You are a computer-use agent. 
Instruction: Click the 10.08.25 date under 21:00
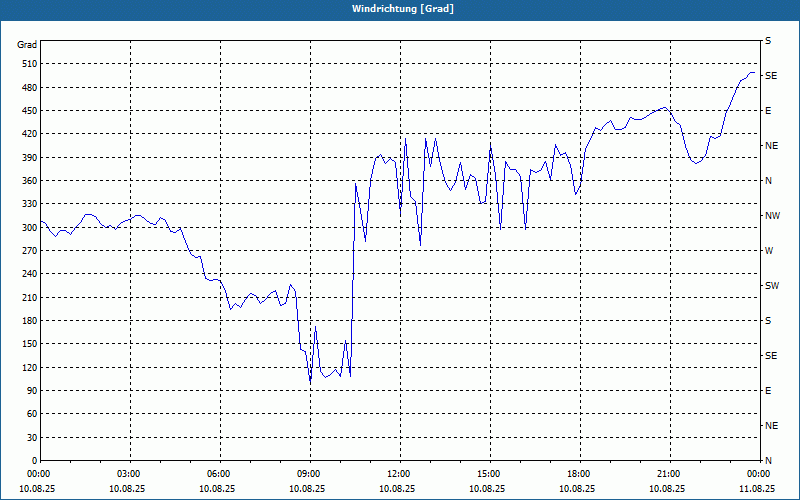pyautogui.click(x=667, y=489)
